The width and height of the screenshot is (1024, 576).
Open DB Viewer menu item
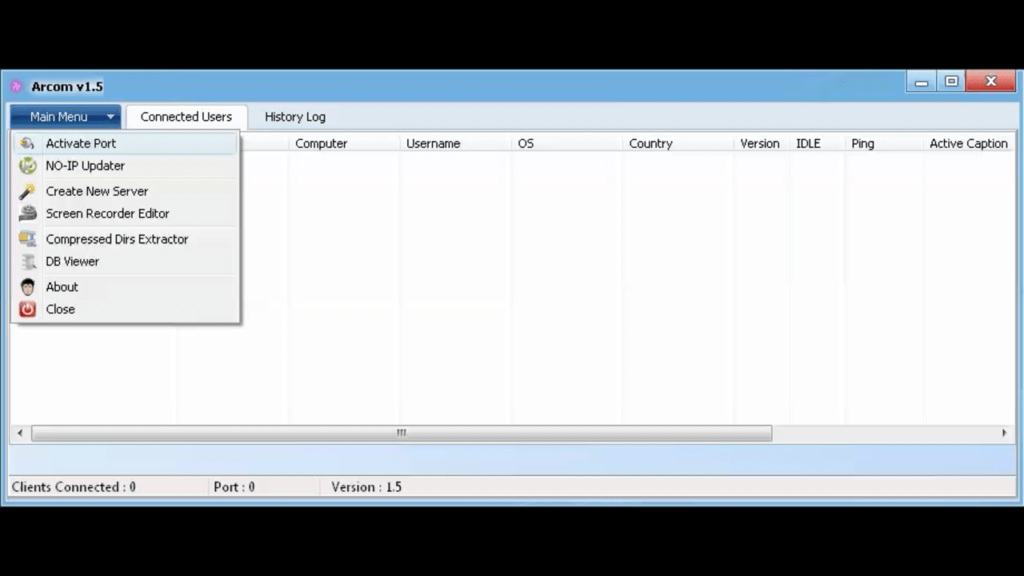click(x=125, y=261)
